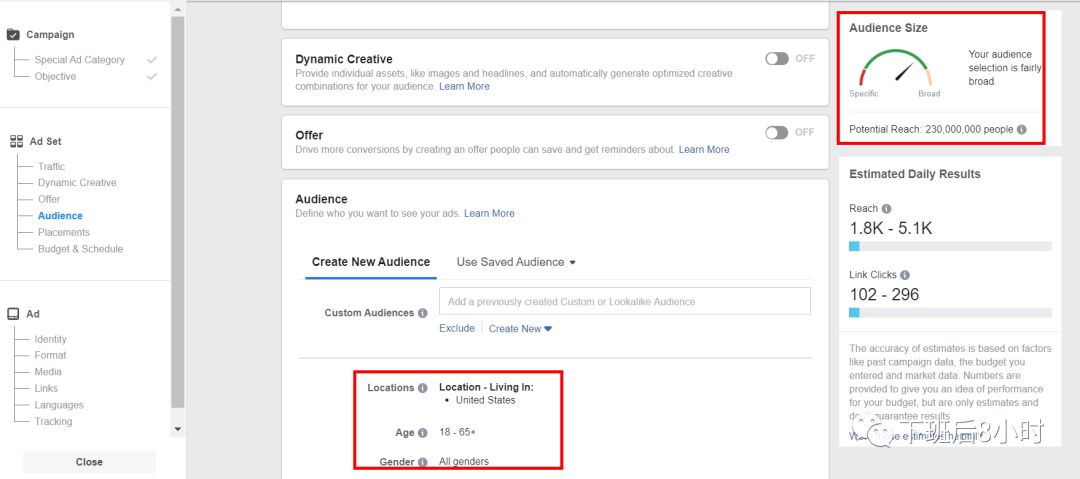Screen dimensions: 1080x479
Task: Click the United States location
Action: click(486, 400)
